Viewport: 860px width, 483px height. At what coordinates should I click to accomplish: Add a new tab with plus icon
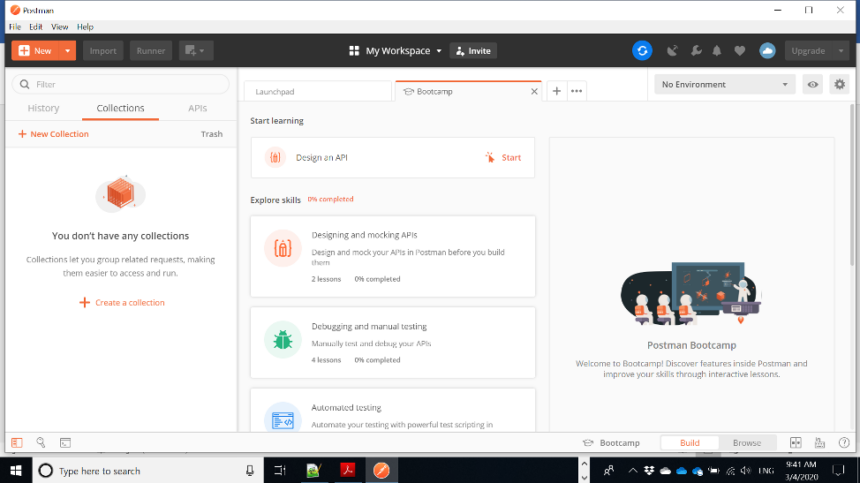click(556, 91)
